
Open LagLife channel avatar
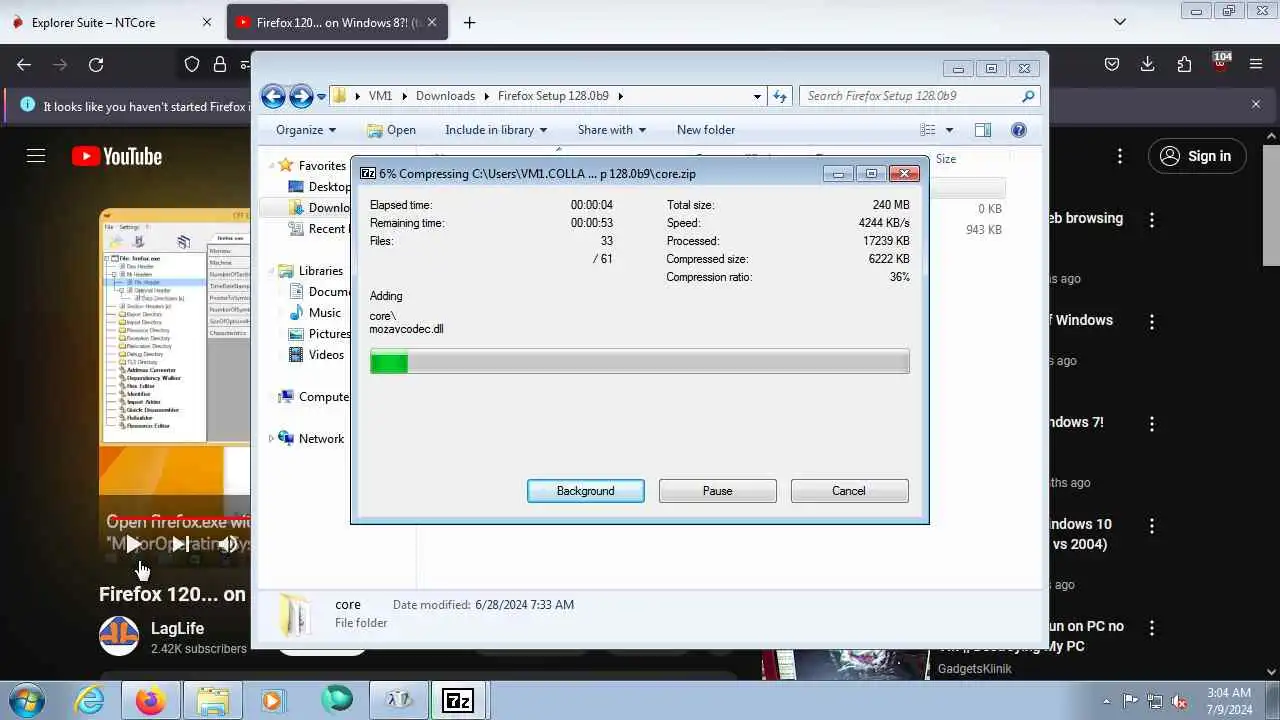[x=119, y=636]
